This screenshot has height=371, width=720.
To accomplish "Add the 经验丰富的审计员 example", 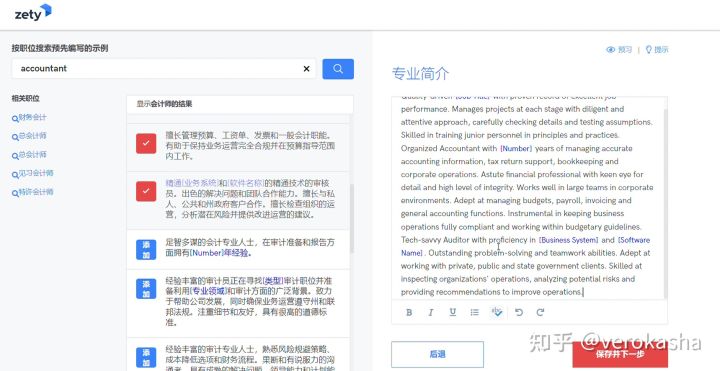I will (x=146, y=289).
